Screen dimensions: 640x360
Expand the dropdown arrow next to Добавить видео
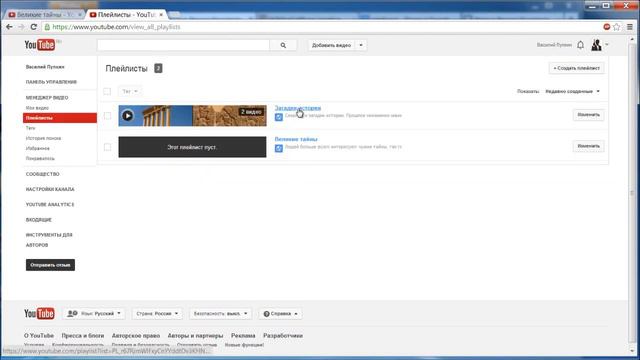(x=361, y=45)
